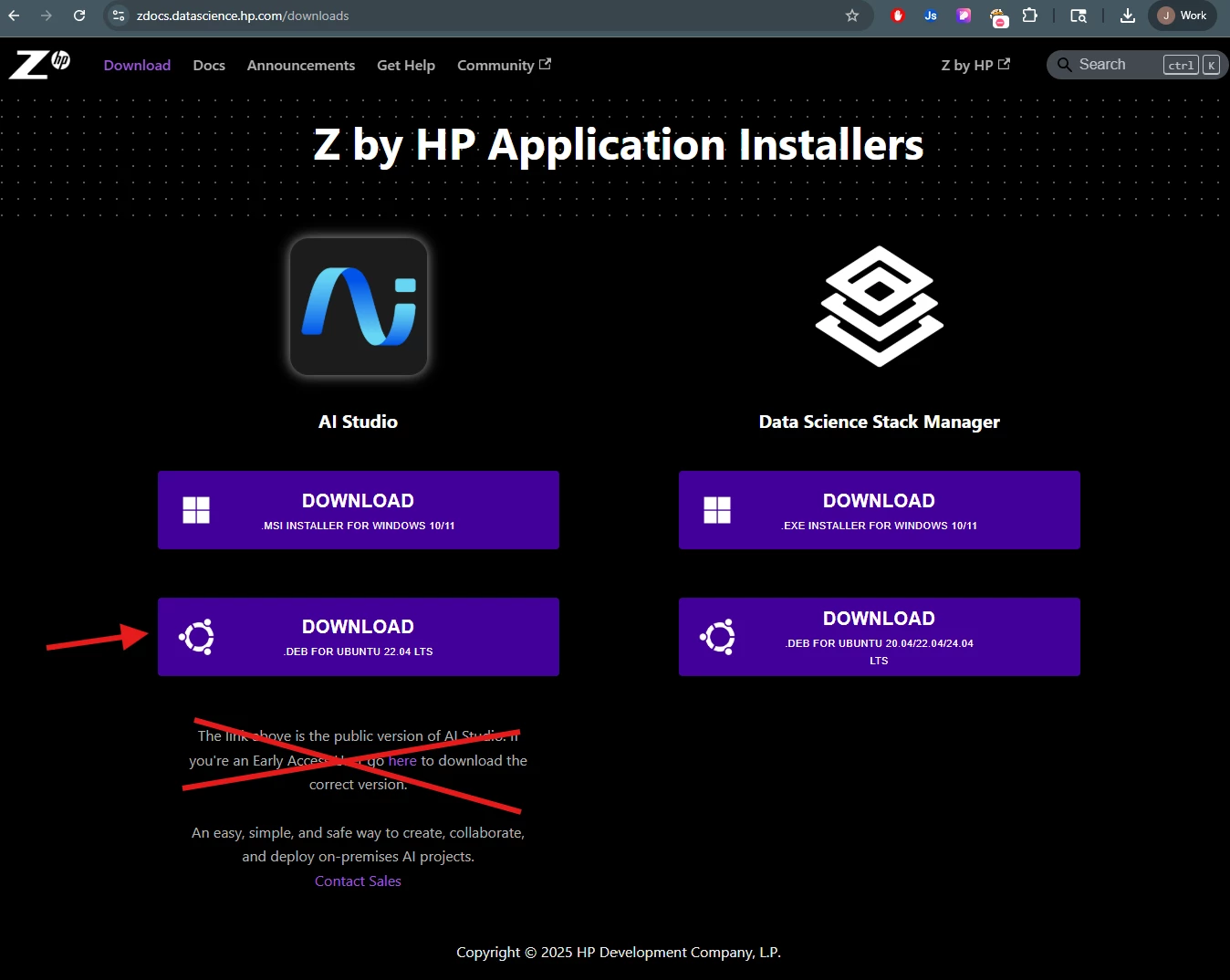
Task: Click Windows icon on Stack Manager EXE button
Action: click(717, 510)
